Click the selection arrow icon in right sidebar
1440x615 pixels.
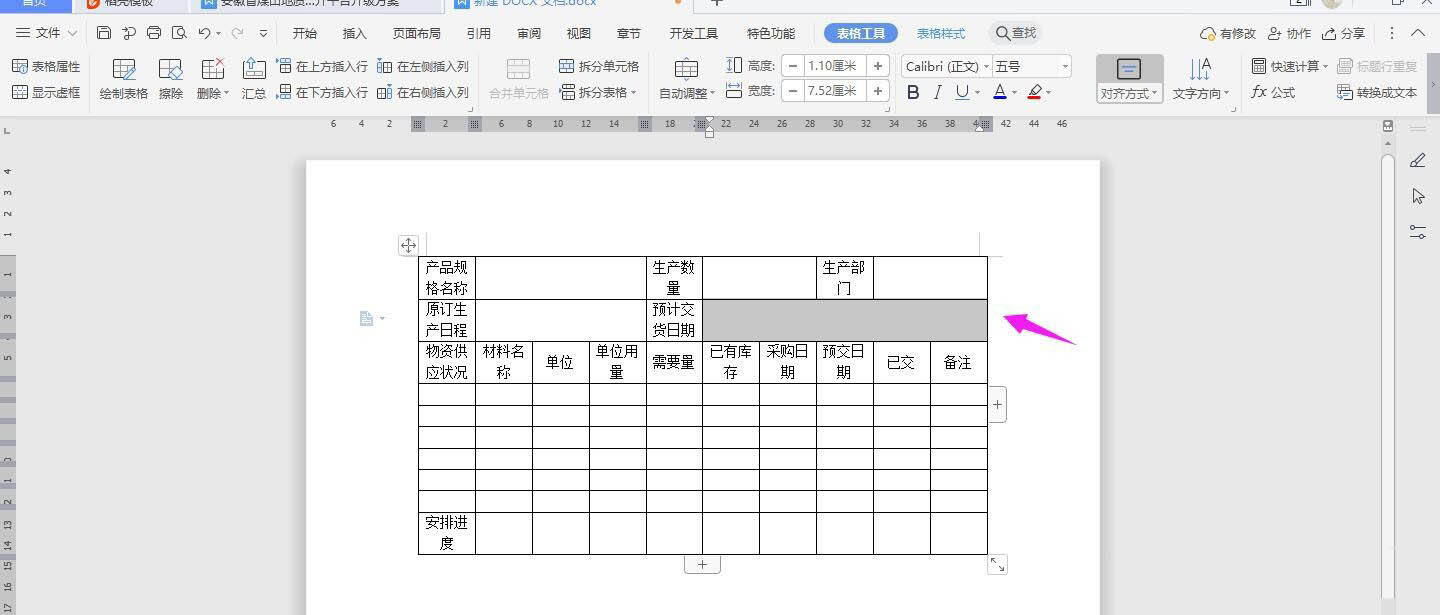click(x=1418, y=196)
